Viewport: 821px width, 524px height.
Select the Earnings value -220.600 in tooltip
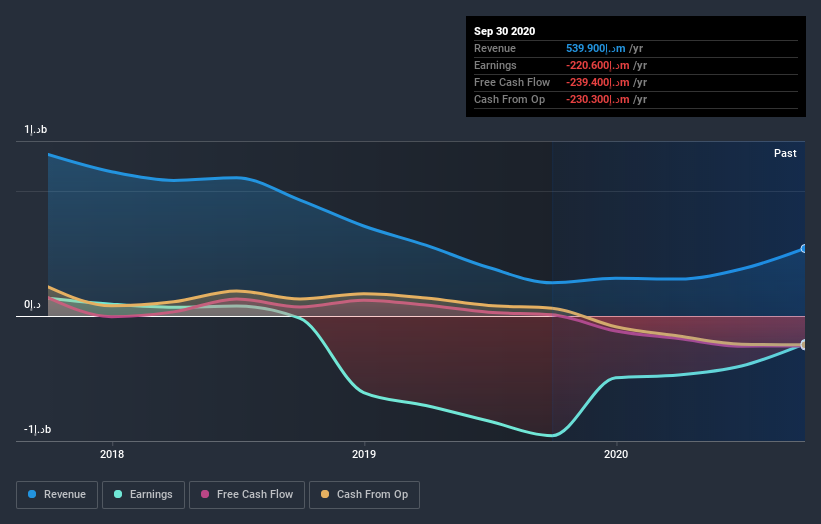(x=597, y=65)
